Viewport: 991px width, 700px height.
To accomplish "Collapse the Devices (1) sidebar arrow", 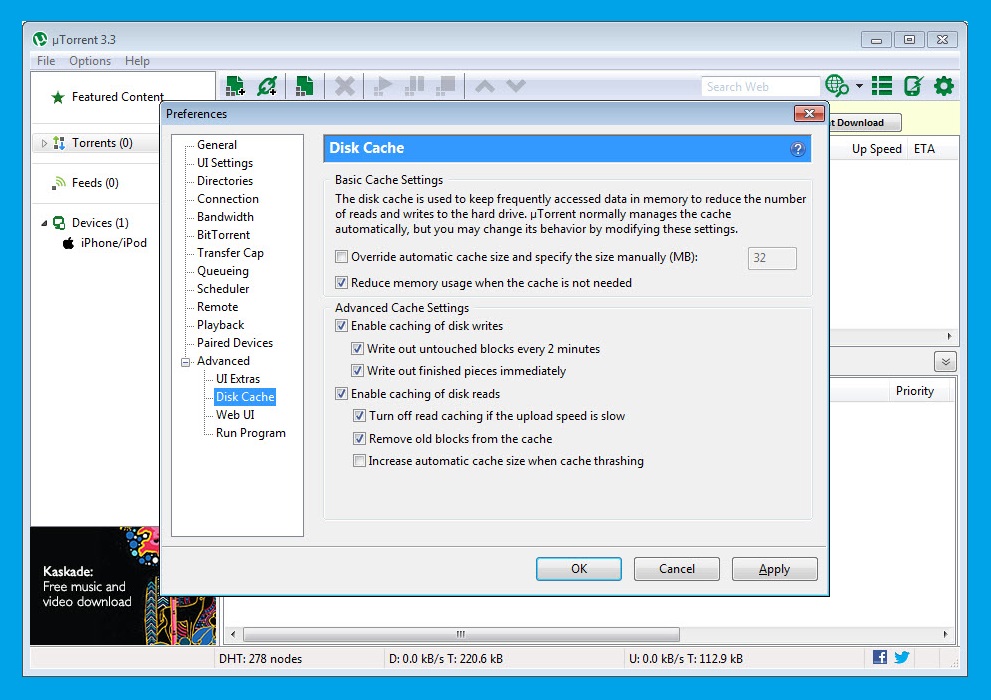I will [x=44, y=223].
